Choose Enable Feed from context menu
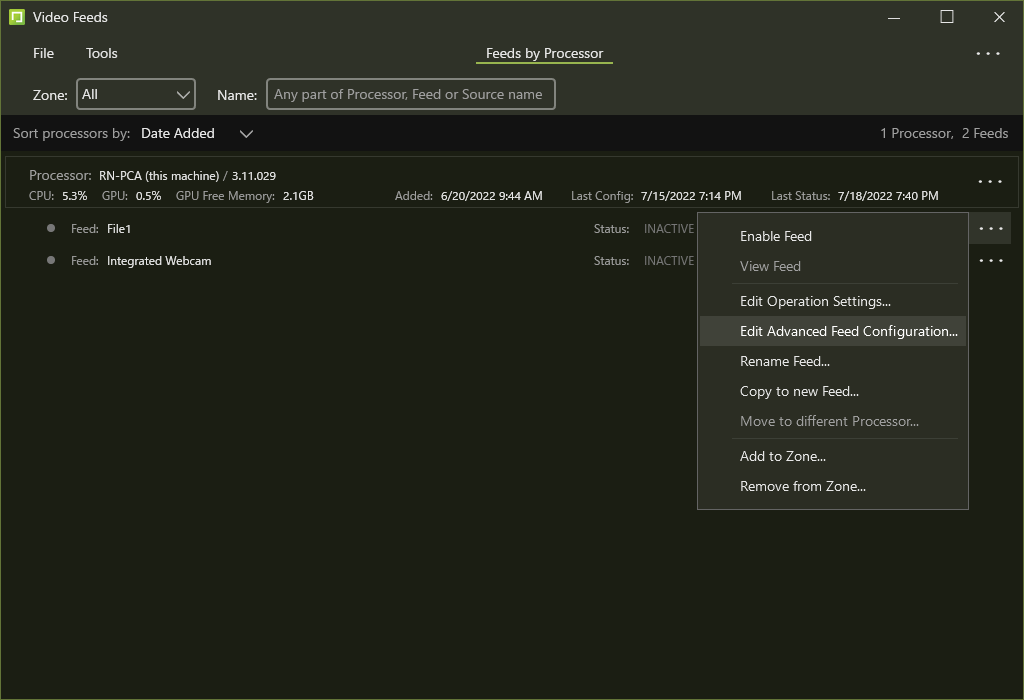This screenshot has height=700, width=1024. point(775,237)
